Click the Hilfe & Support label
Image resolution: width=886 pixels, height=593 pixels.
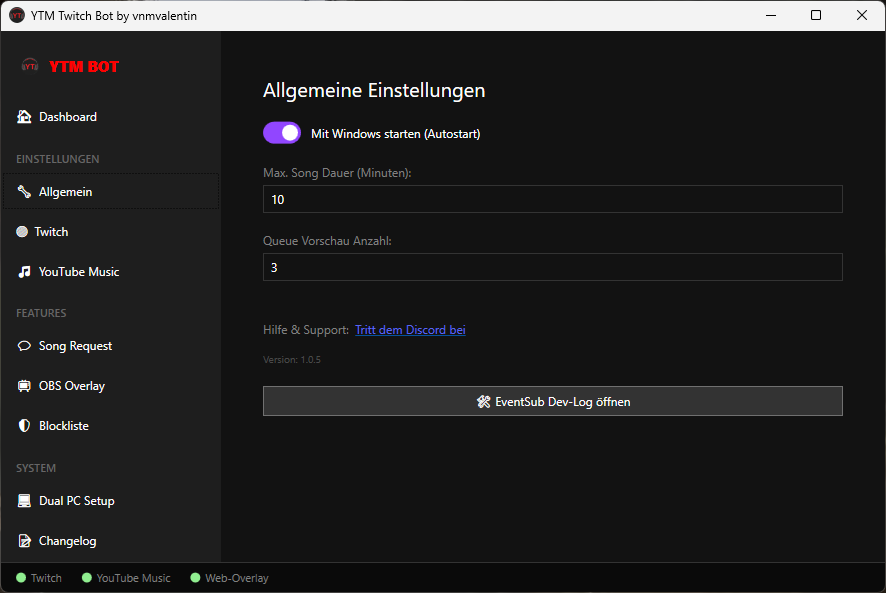[306, 330]
